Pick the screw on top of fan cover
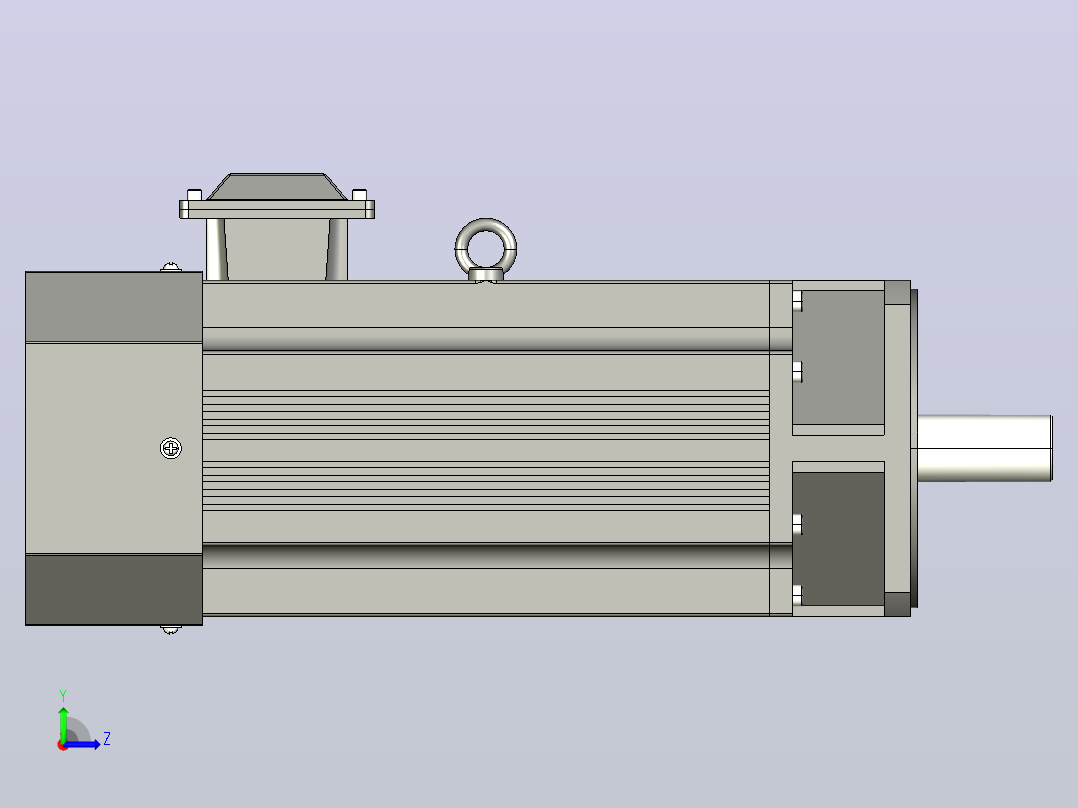This screenshot has height=808, width=1078. (x=171, y=267)
